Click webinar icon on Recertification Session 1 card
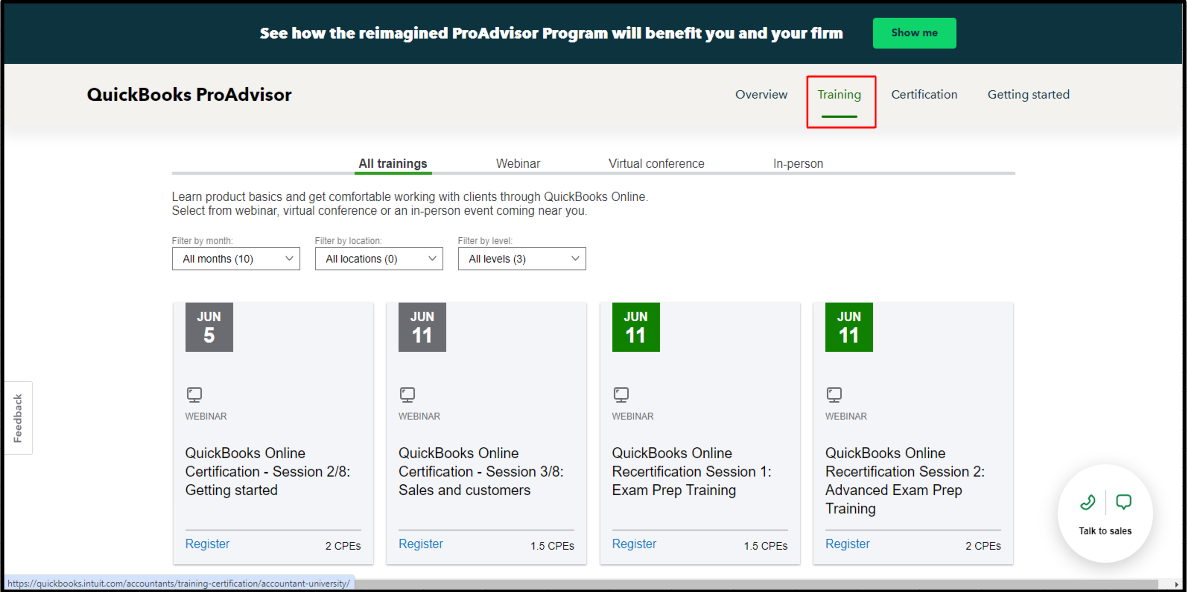 click(621, 395)
